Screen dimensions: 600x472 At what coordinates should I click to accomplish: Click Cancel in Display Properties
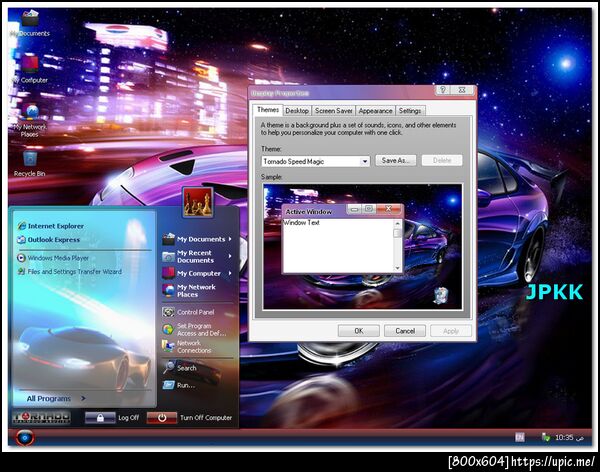[405, 331]
